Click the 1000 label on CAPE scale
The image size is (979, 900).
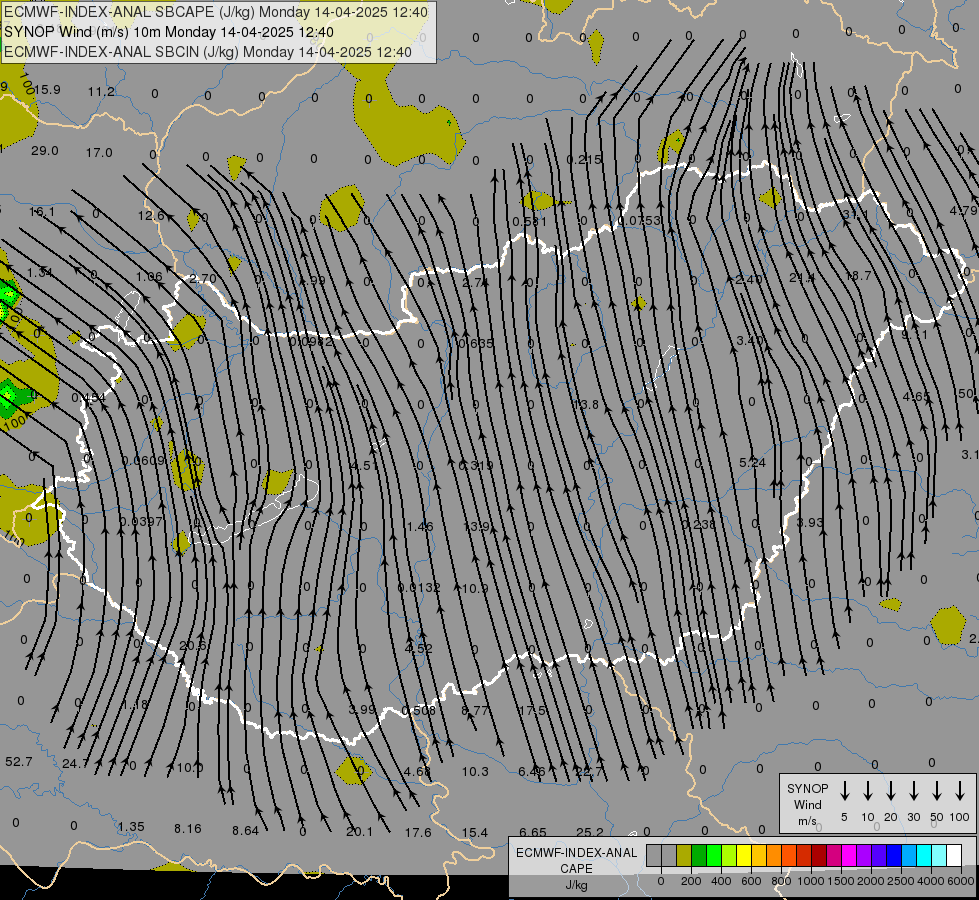click(x=810, y=881)
